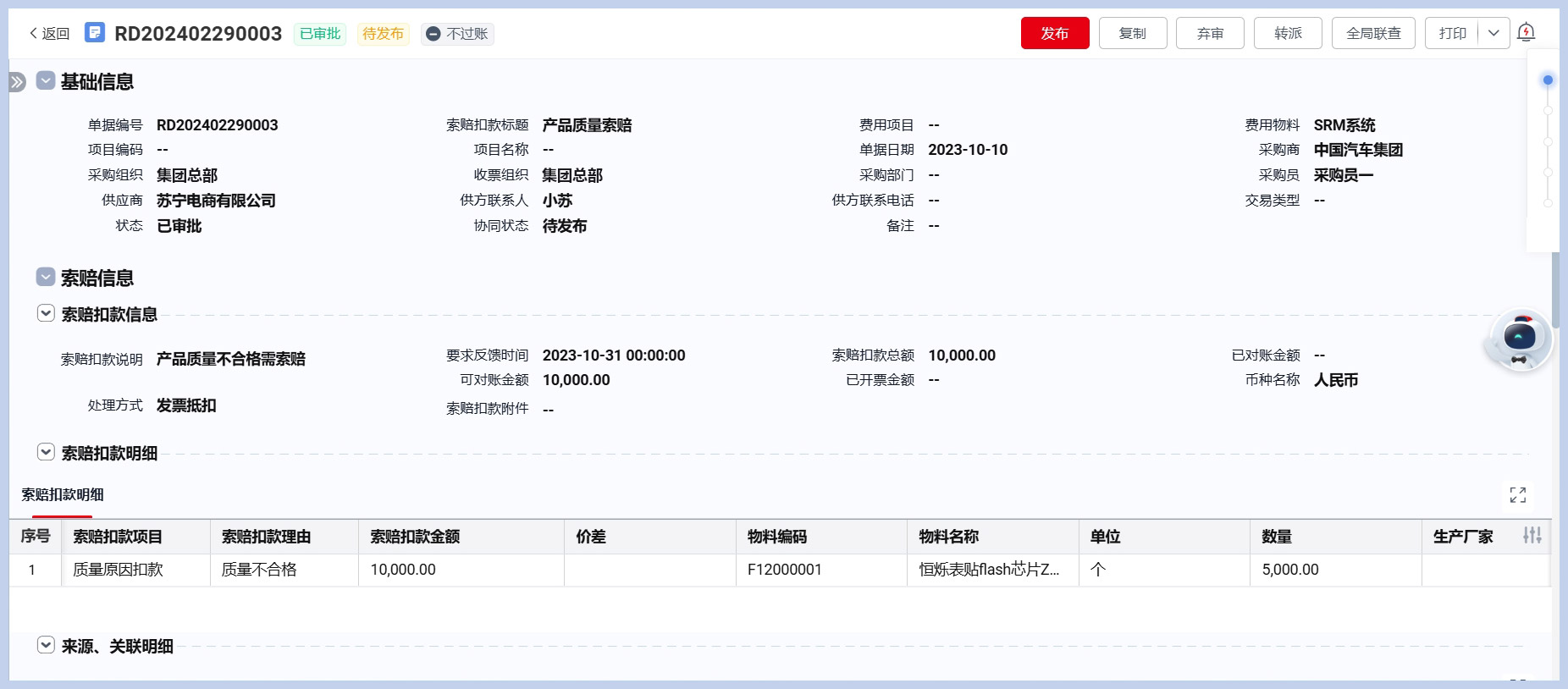Collapse the 基础信息 section

(x=46, y=81)
